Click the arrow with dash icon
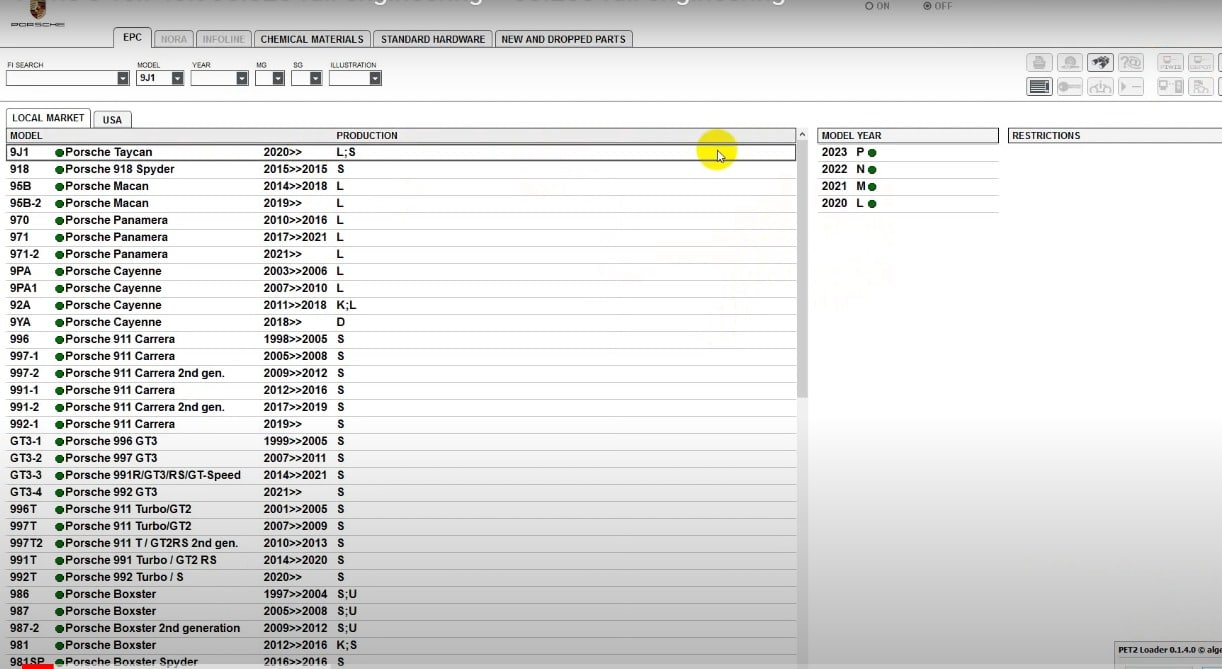1222x669 pixels. 1130,87
